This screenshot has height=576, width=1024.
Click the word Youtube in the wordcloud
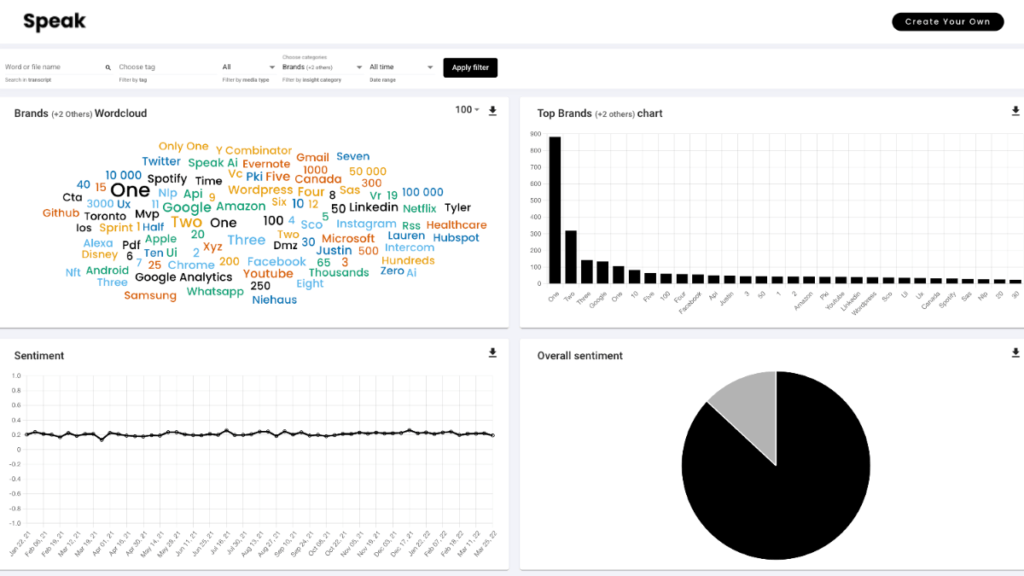tap(268, 274)
